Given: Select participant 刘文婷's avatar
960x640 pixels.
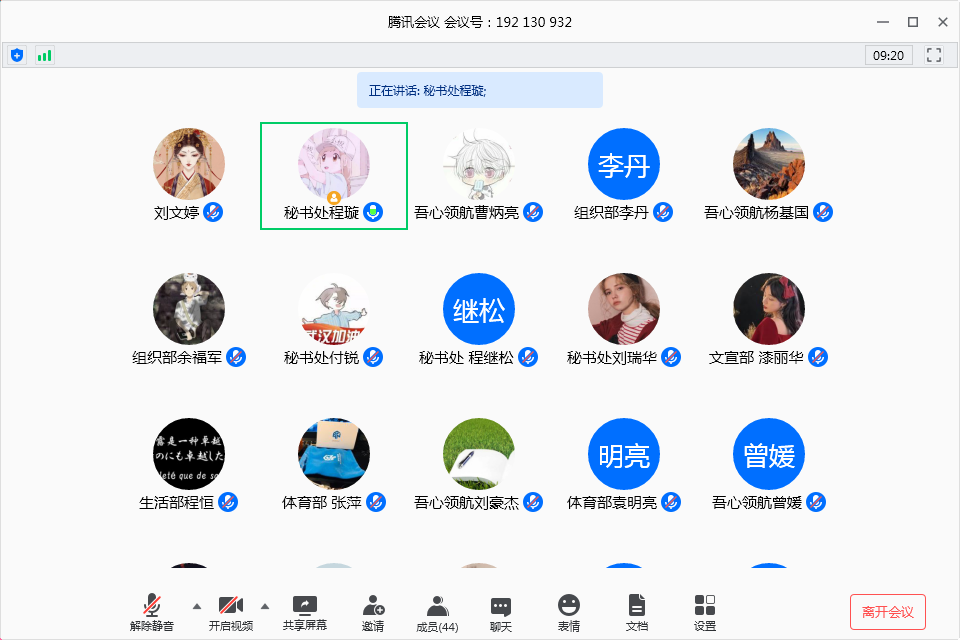Looking at the screenshot, I should [x=189, y=163].
